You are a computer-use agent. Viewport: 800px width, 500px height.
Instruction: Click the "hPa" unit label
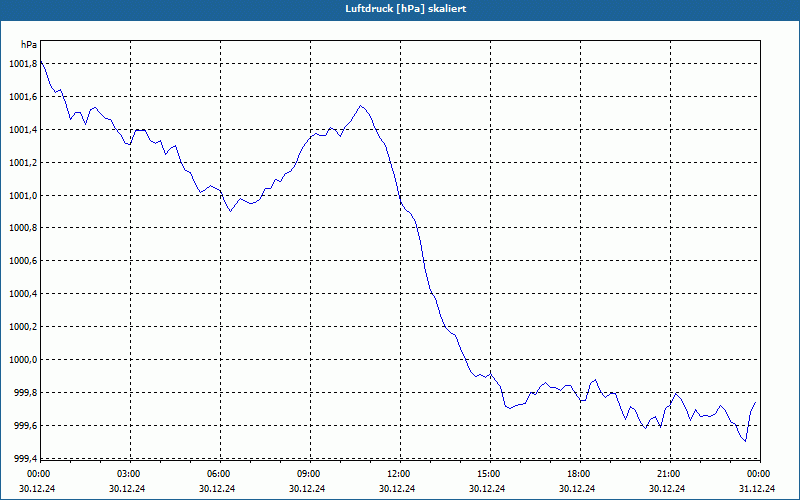(x=29, y=45)
